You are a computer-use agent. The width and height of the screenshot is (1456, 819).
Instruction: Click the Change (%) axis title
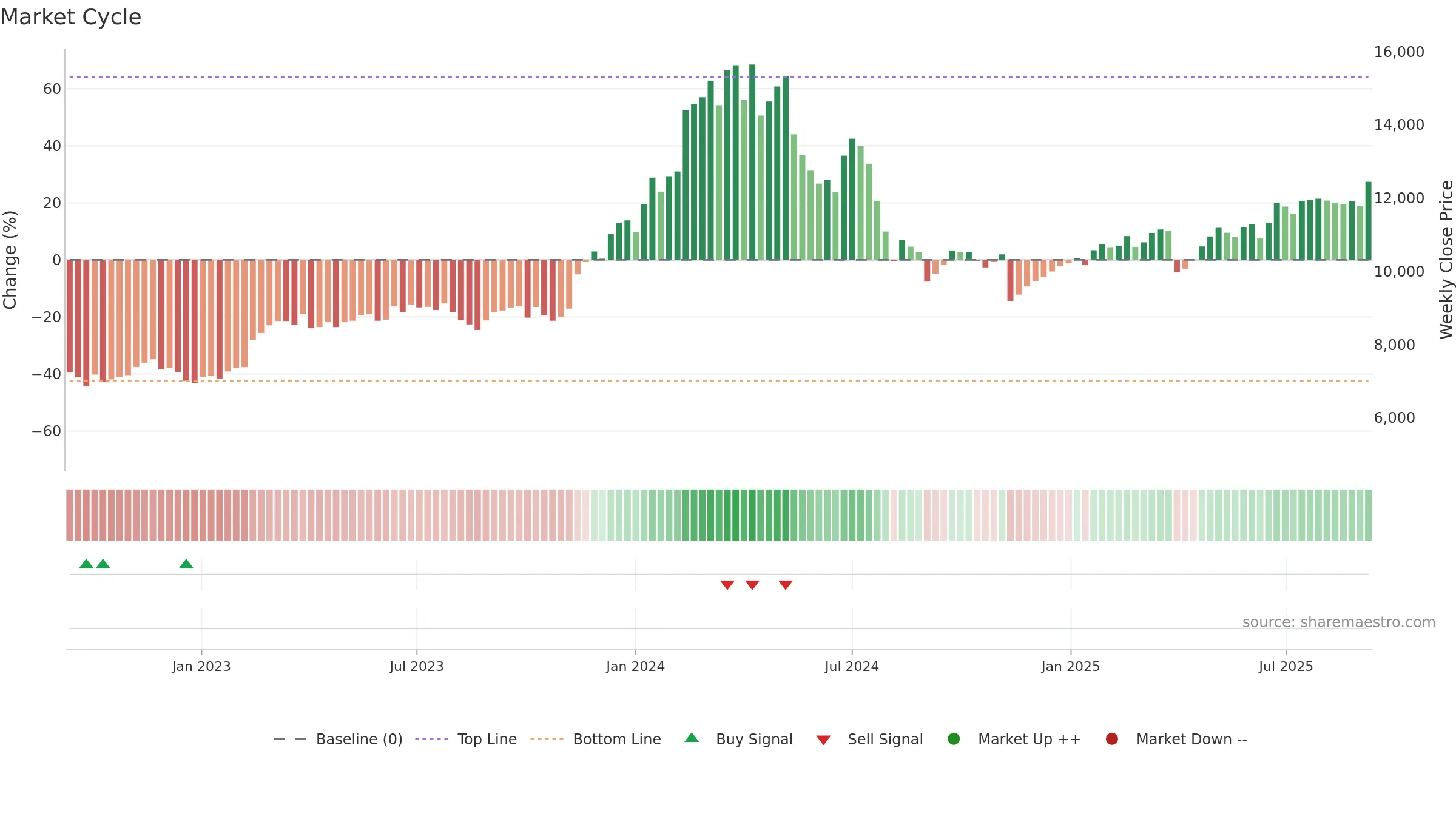[x=10, y=260]
